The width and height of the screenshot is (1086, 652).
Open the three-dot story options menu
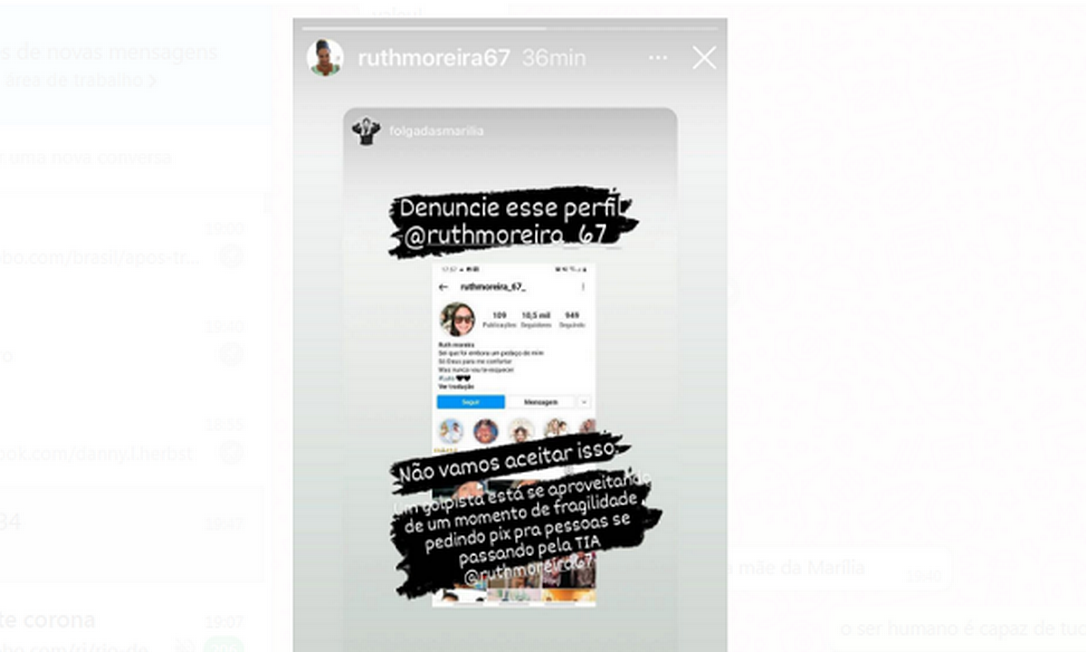point(658,58)
